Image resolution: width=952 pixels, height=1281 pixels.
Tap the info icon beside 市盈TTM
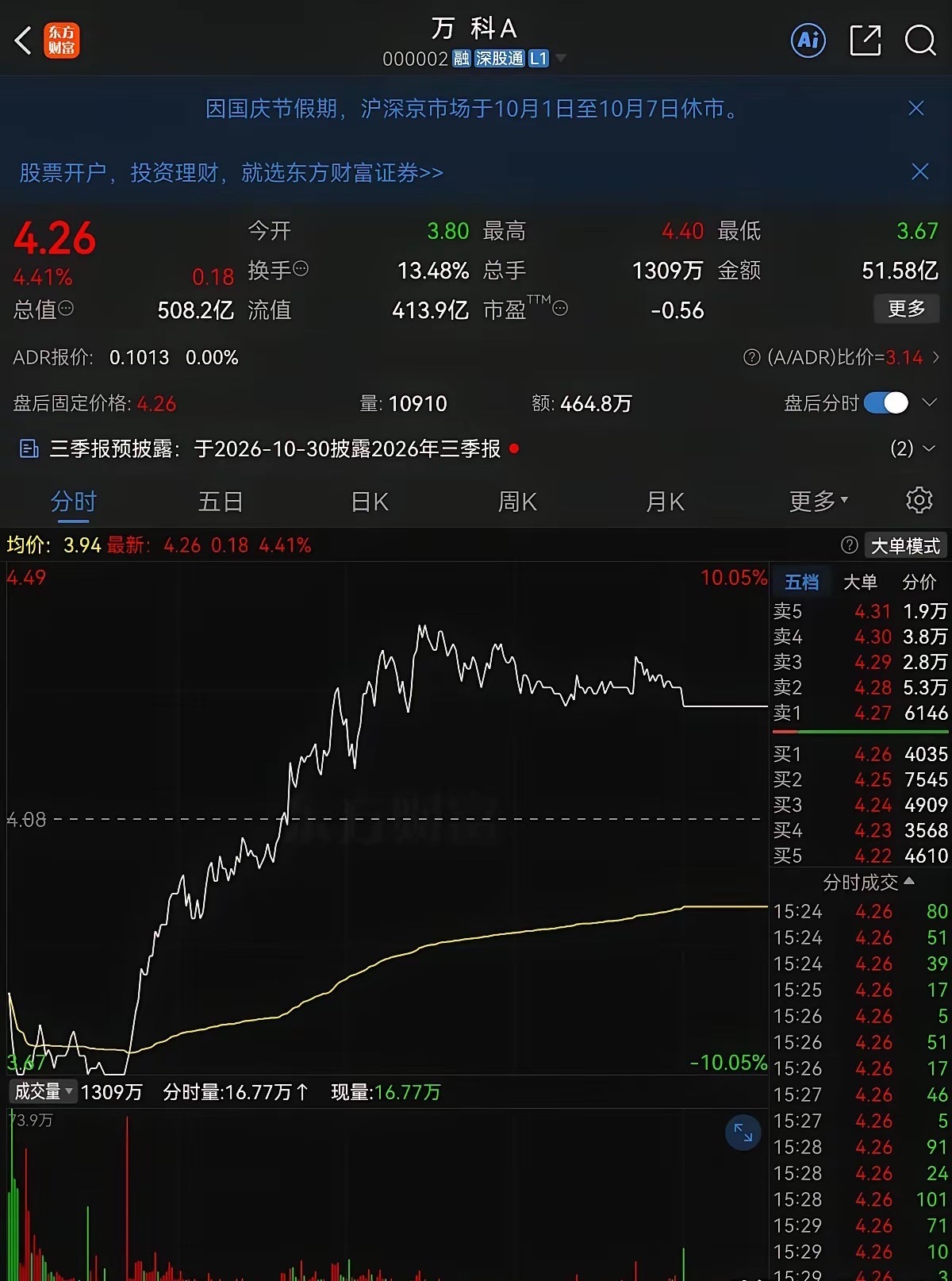(x=560, y=308)
